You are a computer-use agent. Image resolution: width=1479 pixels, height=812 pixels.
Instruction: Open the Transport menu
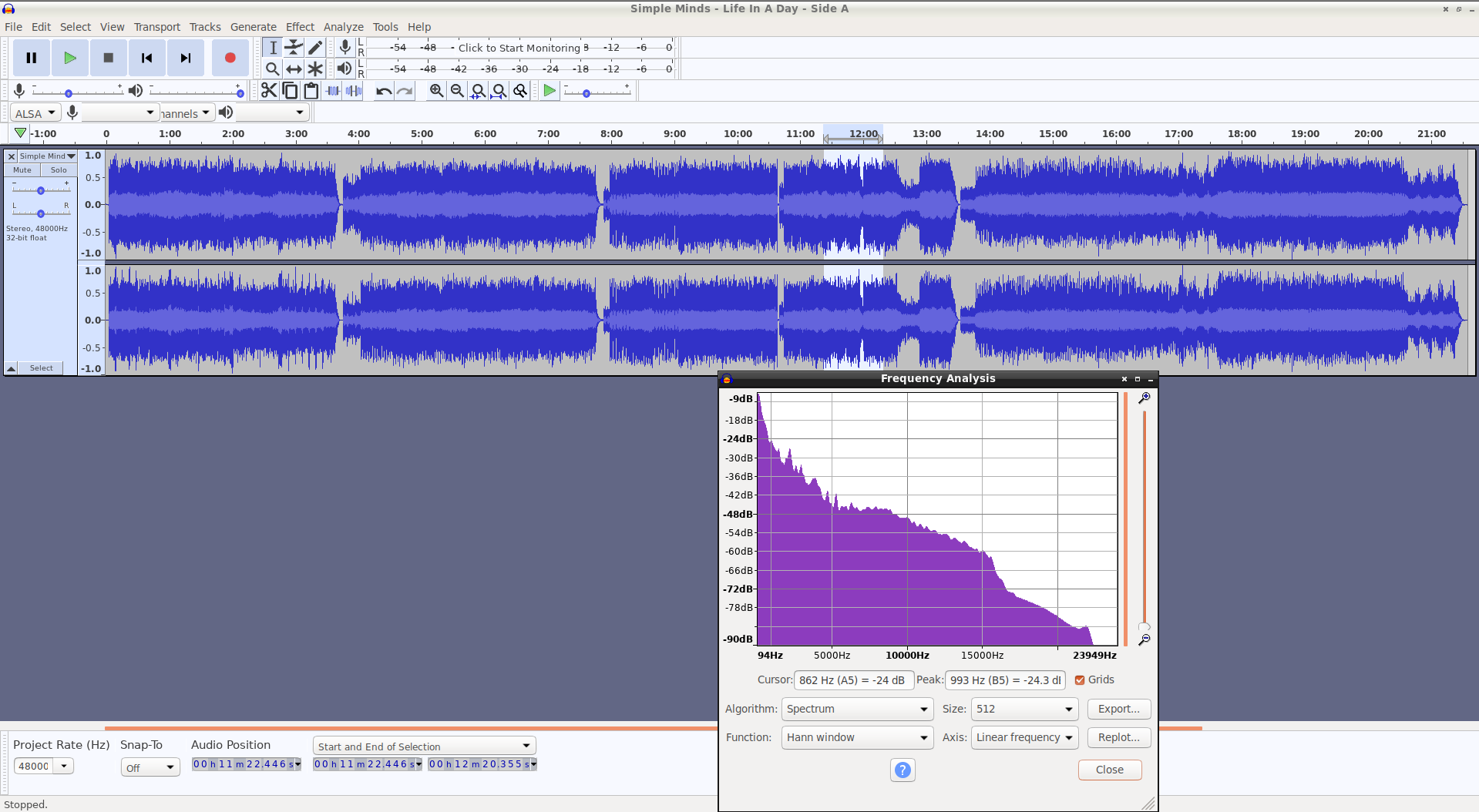(156, 27)
